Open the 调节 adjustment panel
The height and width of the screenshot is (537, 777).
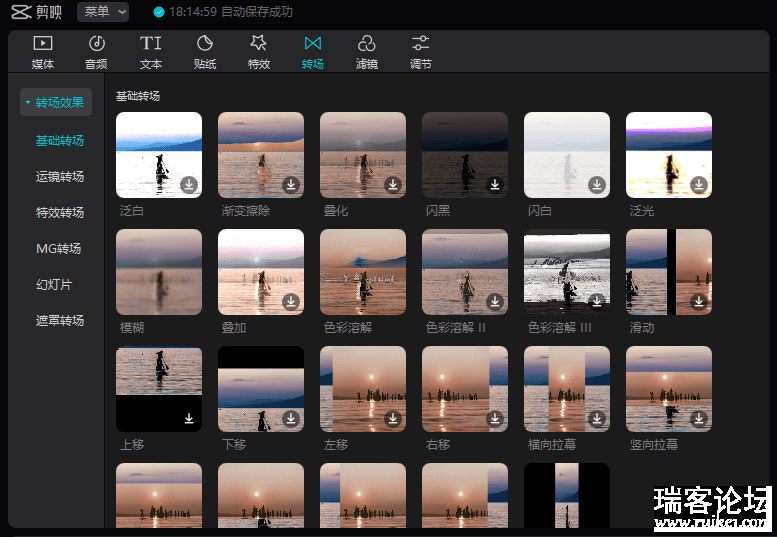pyautogui.click(x=421, y=52)
